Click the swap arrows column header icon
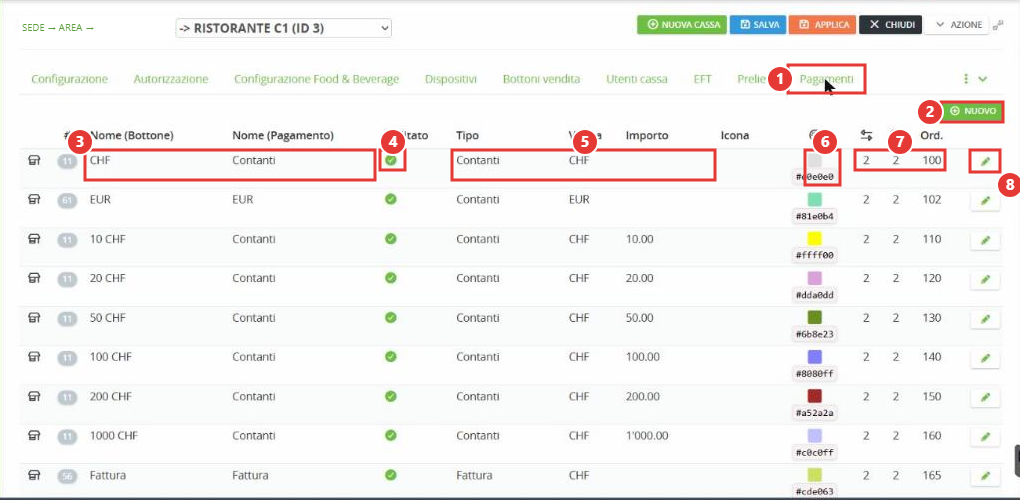Screen dimensions: 1020x500 coord(866,135)
